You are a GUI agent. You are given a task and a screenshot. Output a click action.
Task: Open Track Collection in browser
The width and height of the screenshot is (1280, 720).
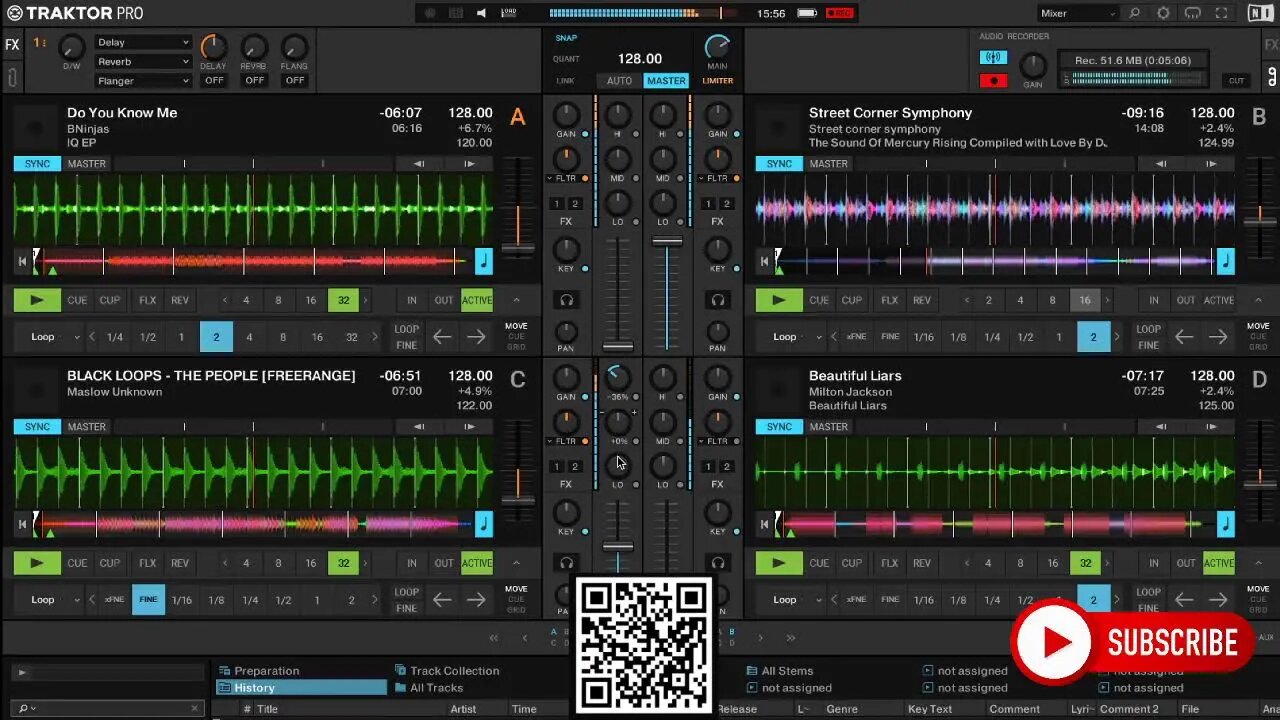pyautogui.click(x=446, y=671)
